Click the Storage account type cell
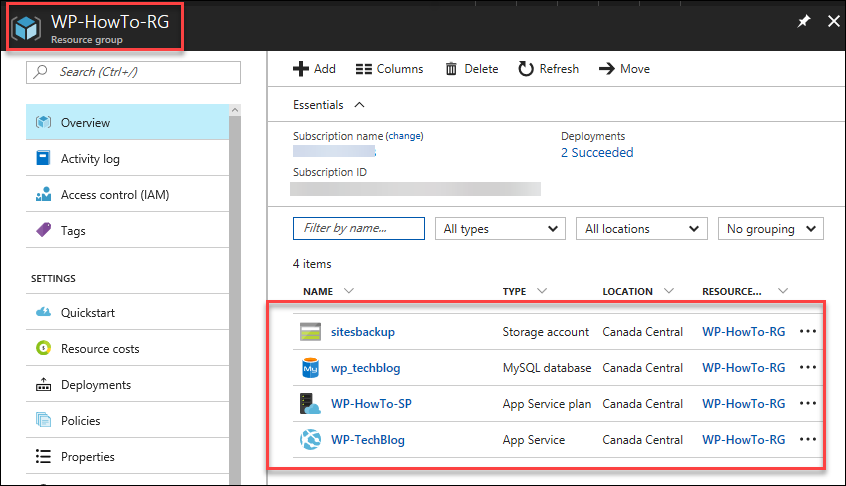846x486 pixels. click(545, 332)
